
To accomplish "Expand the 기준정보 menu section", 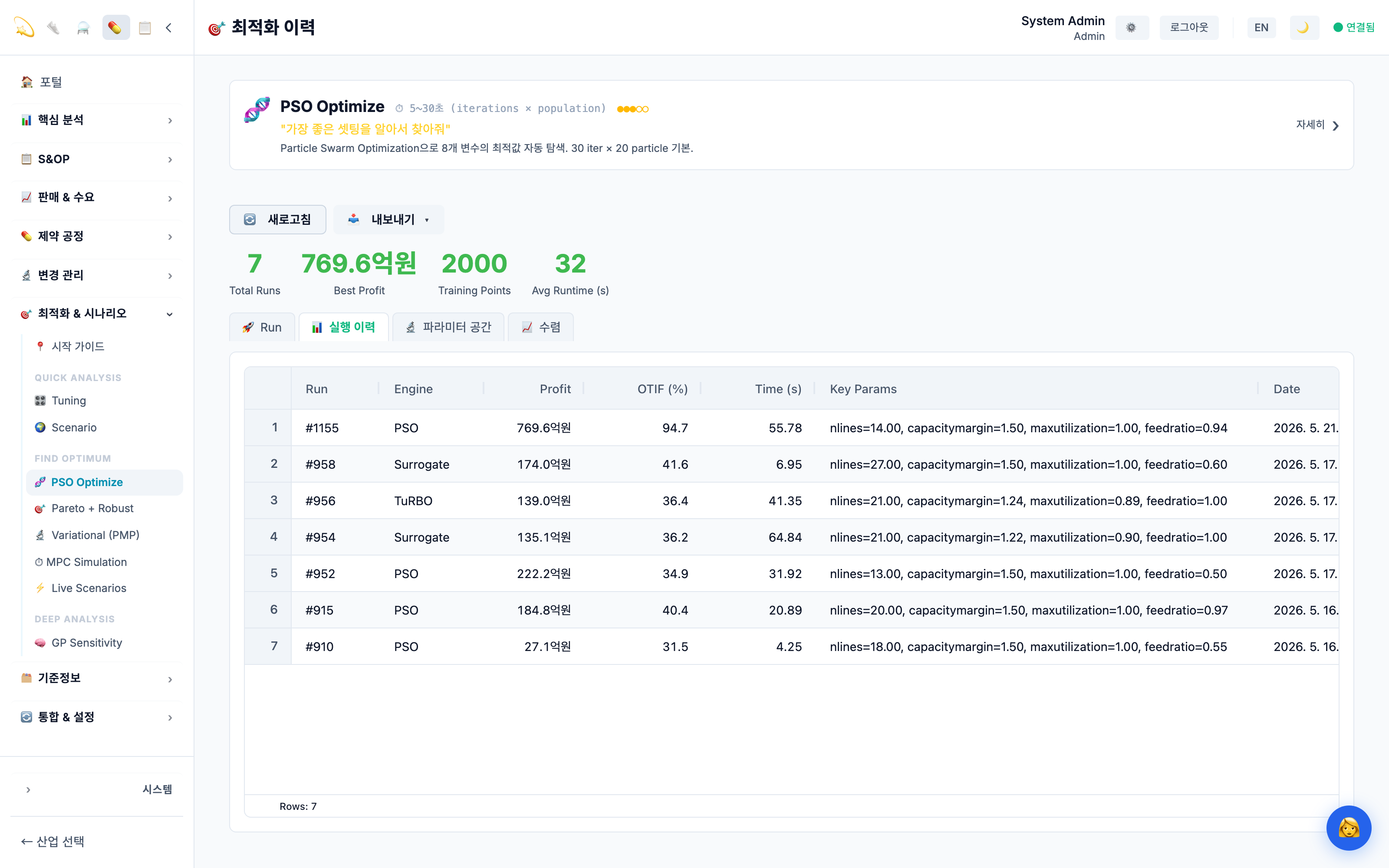I will click(x=97, y=678).
